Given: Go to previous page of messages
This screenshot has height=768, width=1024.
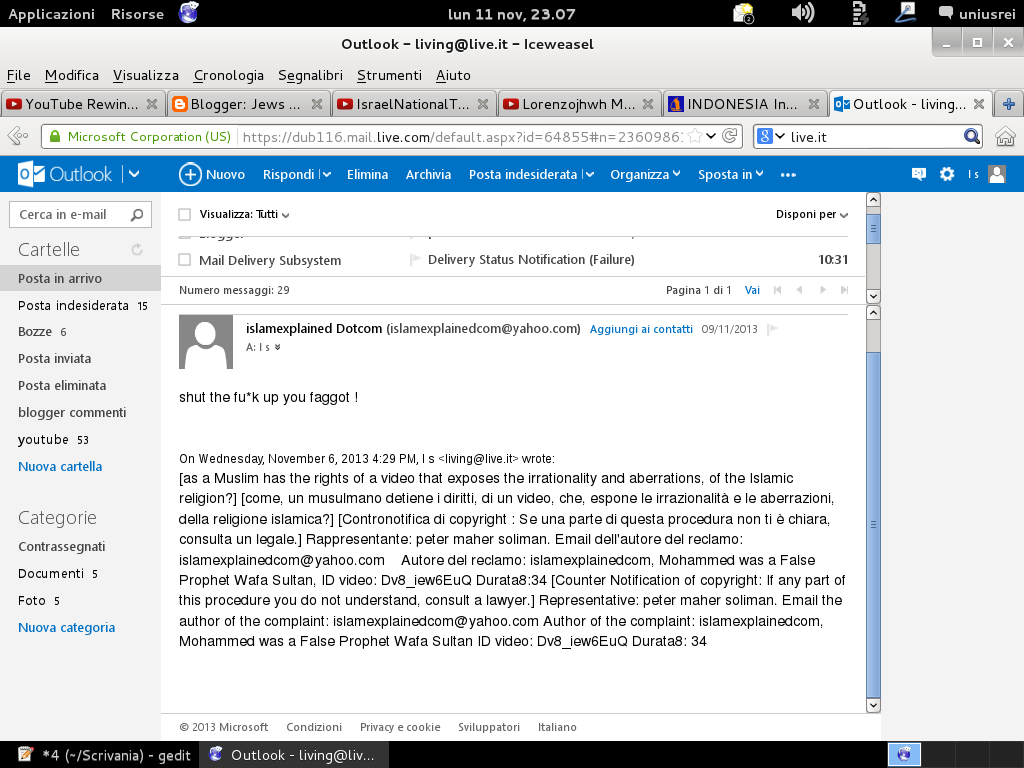Looking at the screenshot, I should (x=799, y=290).
